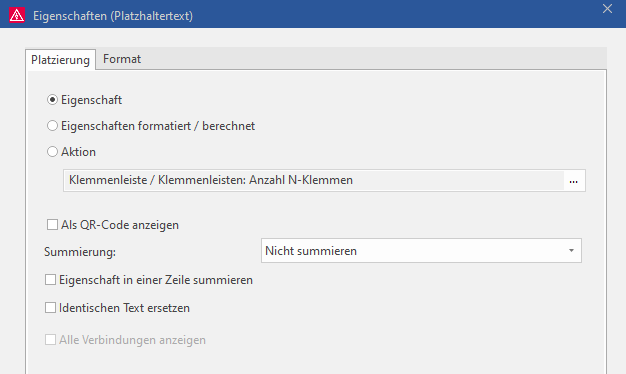Click the Klemmenleiste Anzahl N-Klemmen property field
The image size is (626, 374).
pos(314,180)
